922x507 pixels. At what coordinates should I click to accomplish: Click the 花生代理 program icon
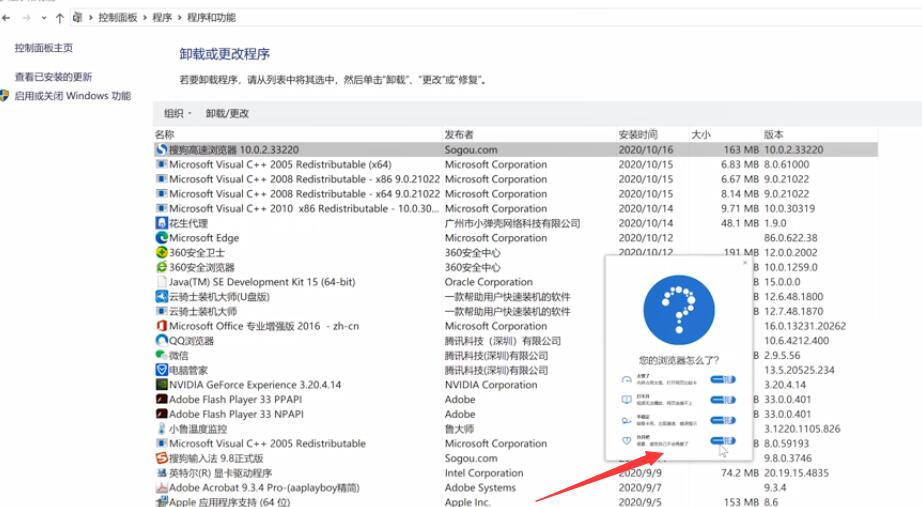[162, 223]
